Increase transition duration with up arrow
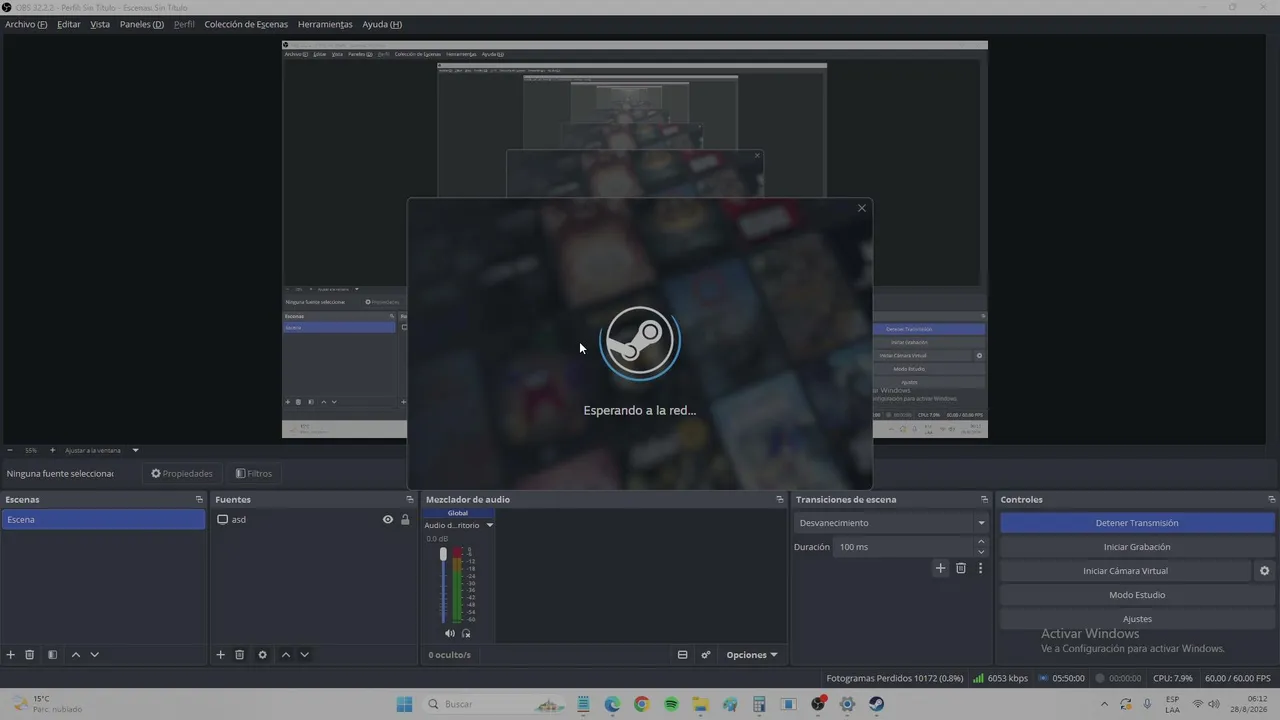The width and height of the screenshot is (1280, 720). [981, 542]
